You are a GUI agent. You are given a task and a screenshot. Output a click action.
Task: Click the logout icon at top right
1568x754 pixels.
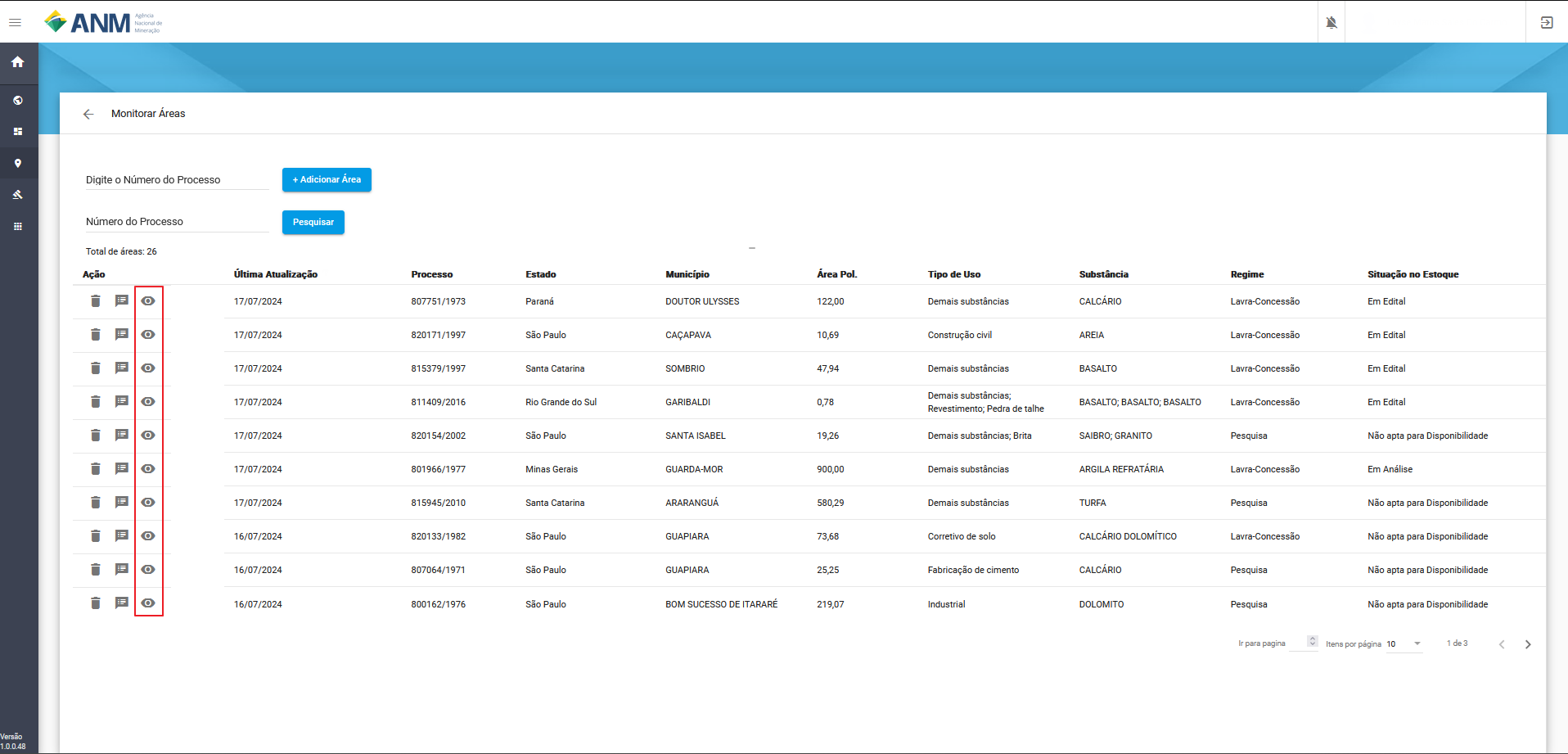tap(1547, 23)
